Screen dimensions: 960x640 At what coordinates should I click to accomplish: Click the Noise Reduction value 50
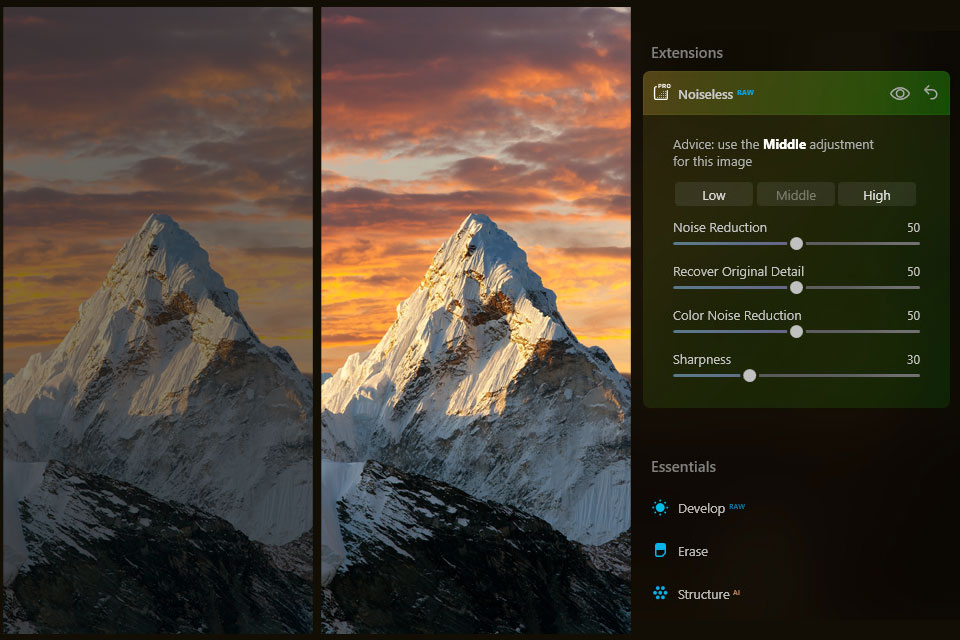pyautogui.click(x=913, y=228)
